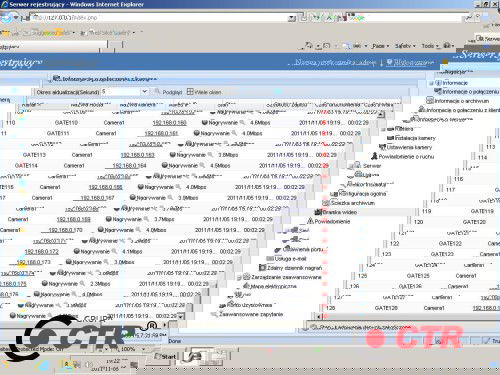Open the address bar history dropdown
500x375 pixels.
point(292,18)
